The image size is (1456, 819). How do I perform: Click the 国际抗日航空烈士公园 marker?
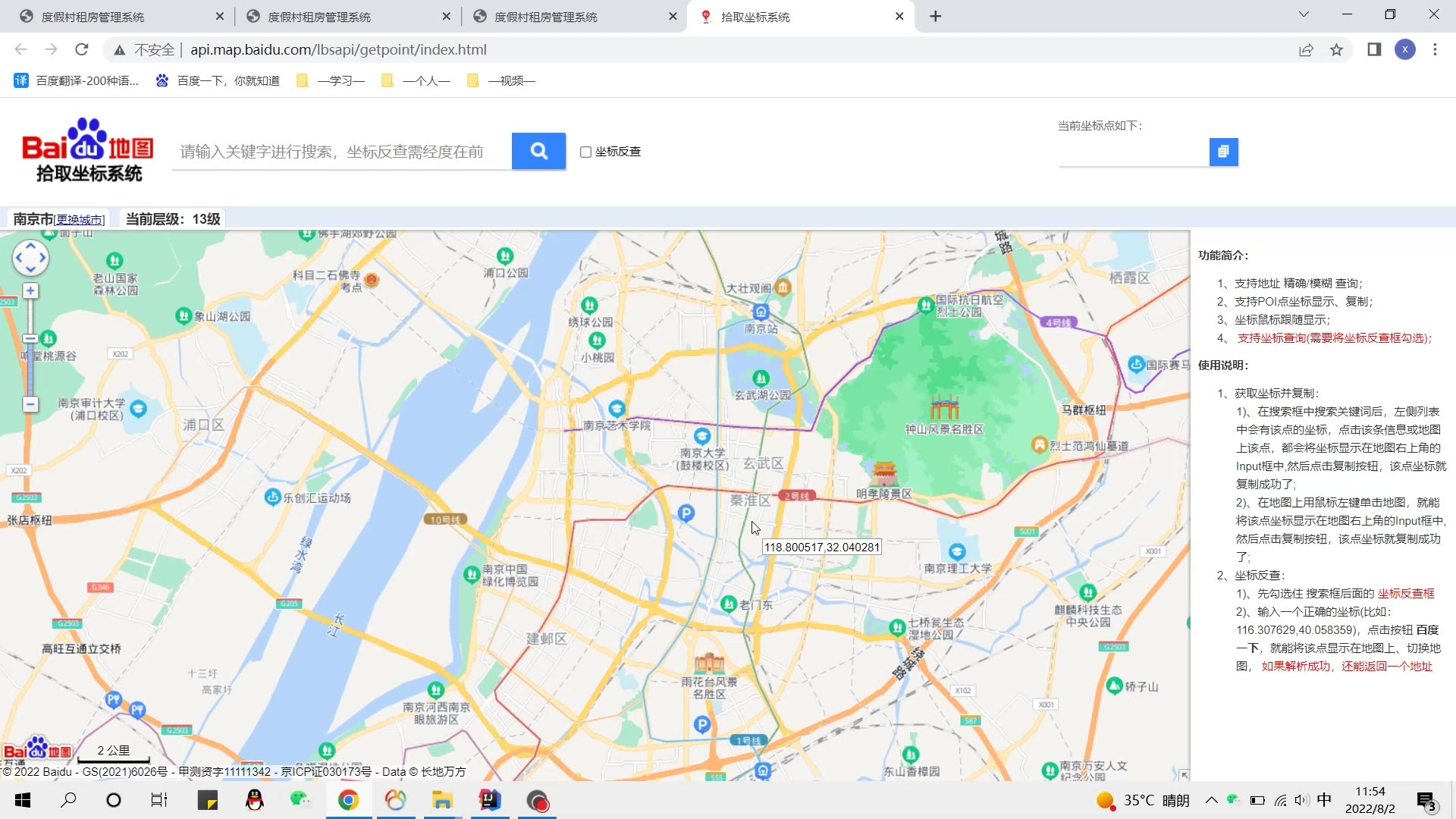click(925, 305)
